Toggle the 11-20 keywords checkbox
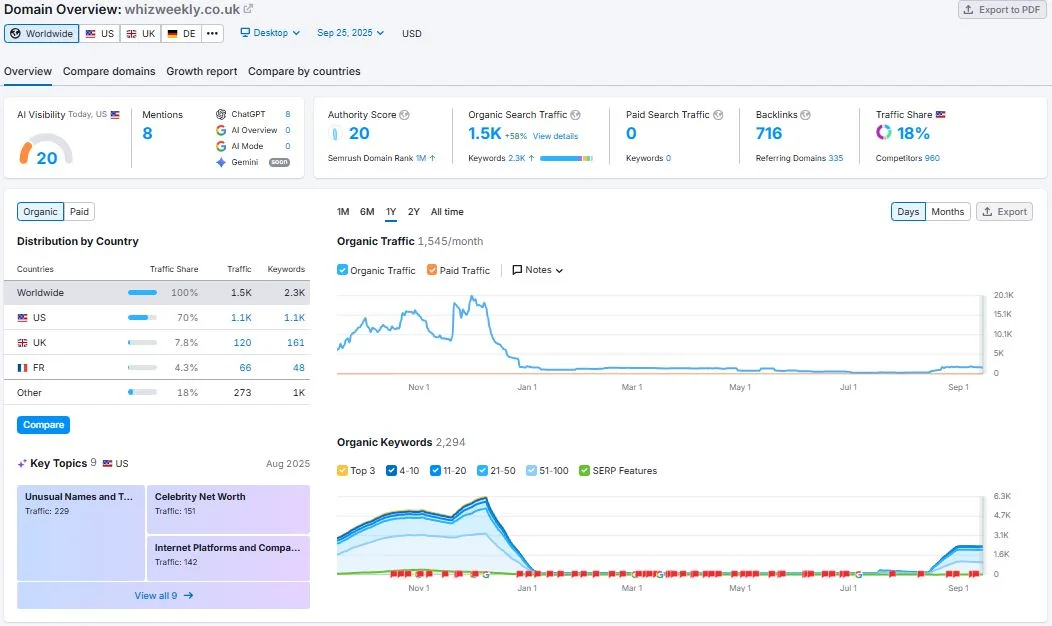The width and height of the screenshot is (1052, 626). (435, 470)
